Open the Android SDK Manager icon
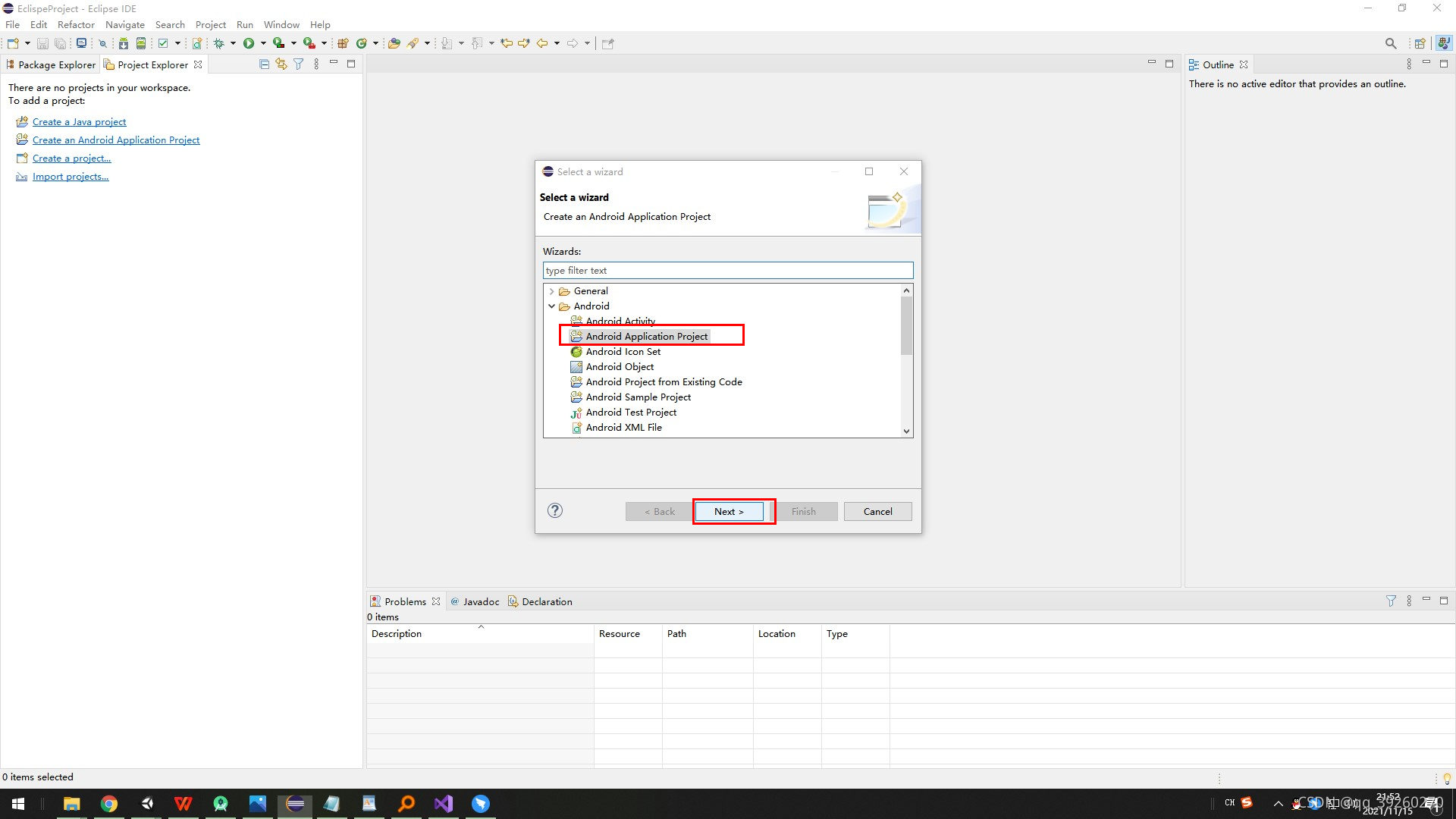This screenshot has width=1456, height=819. coord(124,43)
